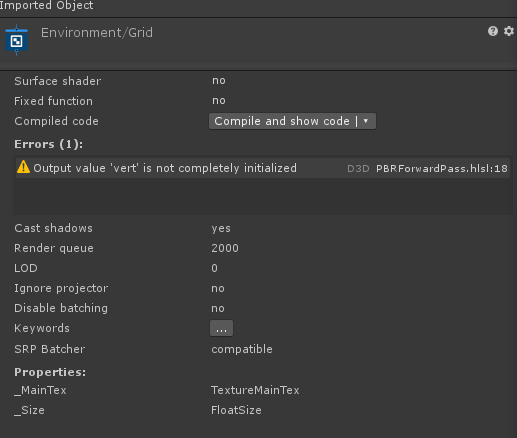
Task: Click the PBRForwardPass.hlsl:18 file reference
Action: (442, 168)
